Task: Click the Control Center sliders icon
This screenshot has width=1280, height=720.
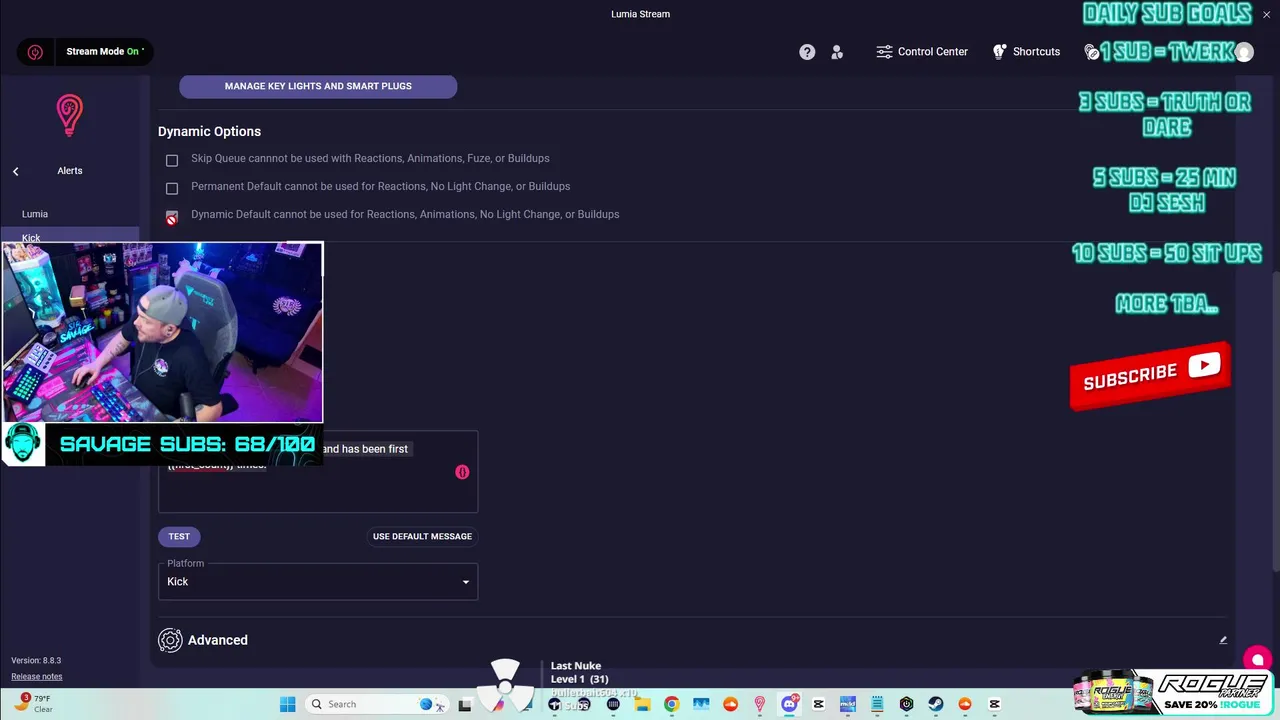Action: (884, 52)
